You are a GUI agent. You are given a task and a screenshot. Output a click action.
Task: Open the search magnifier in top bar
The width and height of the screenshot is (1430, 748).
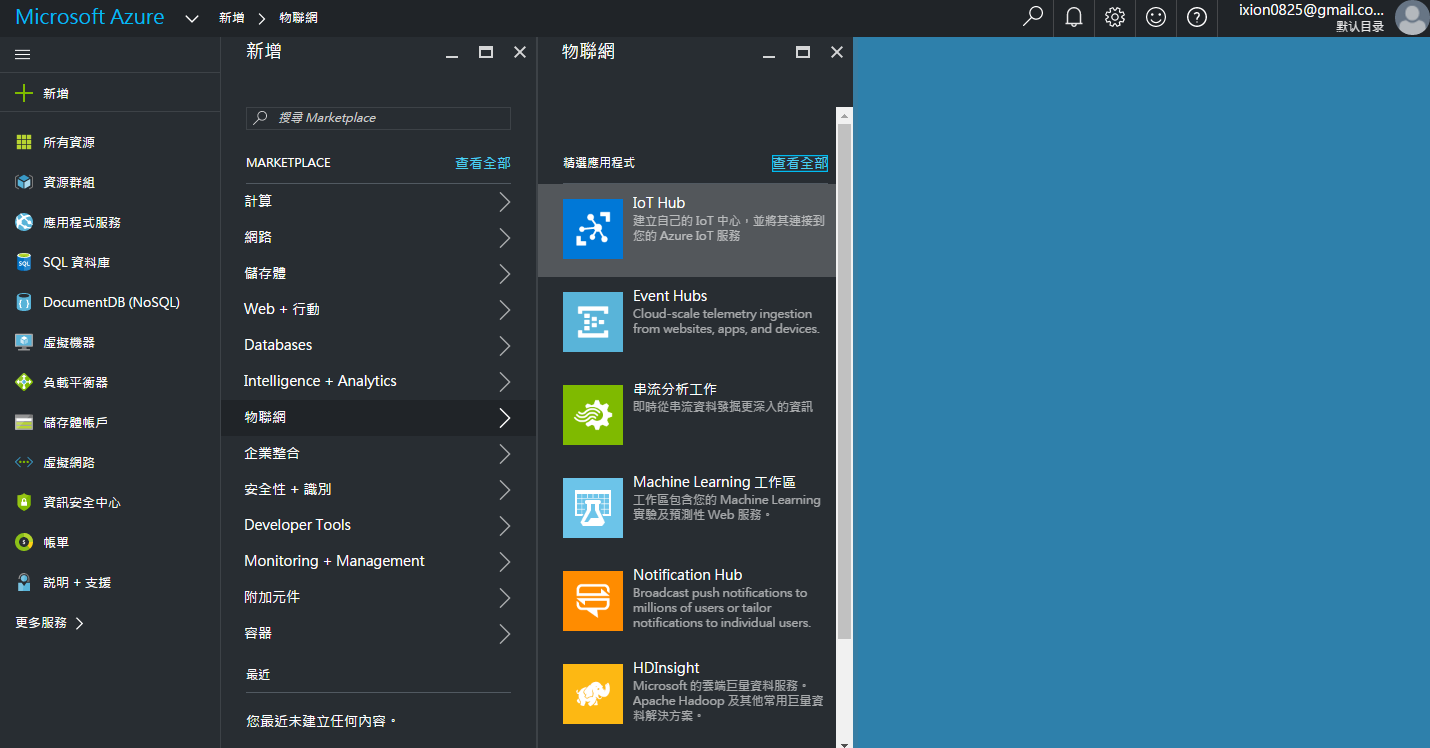(1033, 17)
